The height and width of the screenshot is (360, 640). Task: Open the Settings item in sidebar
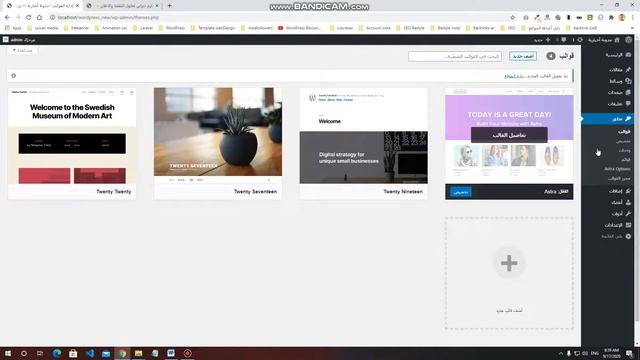click(x=618, y=225)
